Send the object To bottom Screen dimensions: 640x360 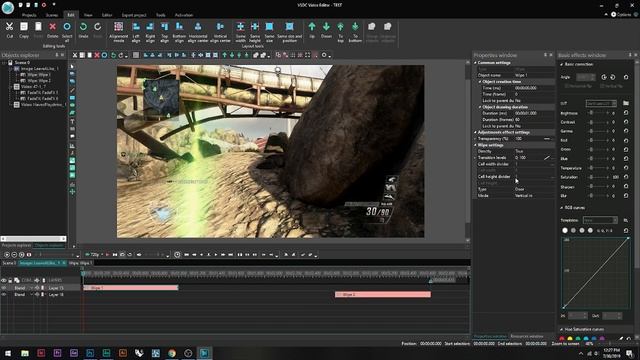(355, 31)
